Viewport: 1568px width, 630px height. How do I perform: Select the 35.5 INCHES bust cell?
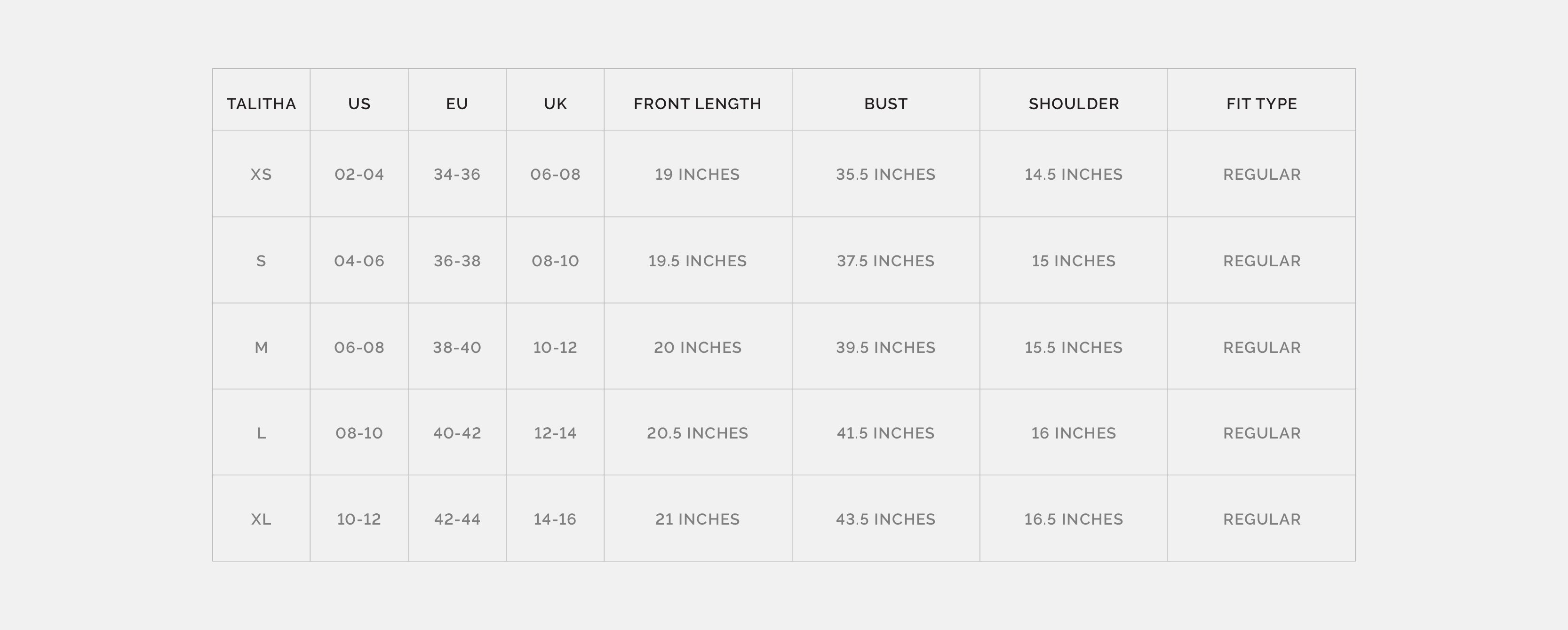886,175
